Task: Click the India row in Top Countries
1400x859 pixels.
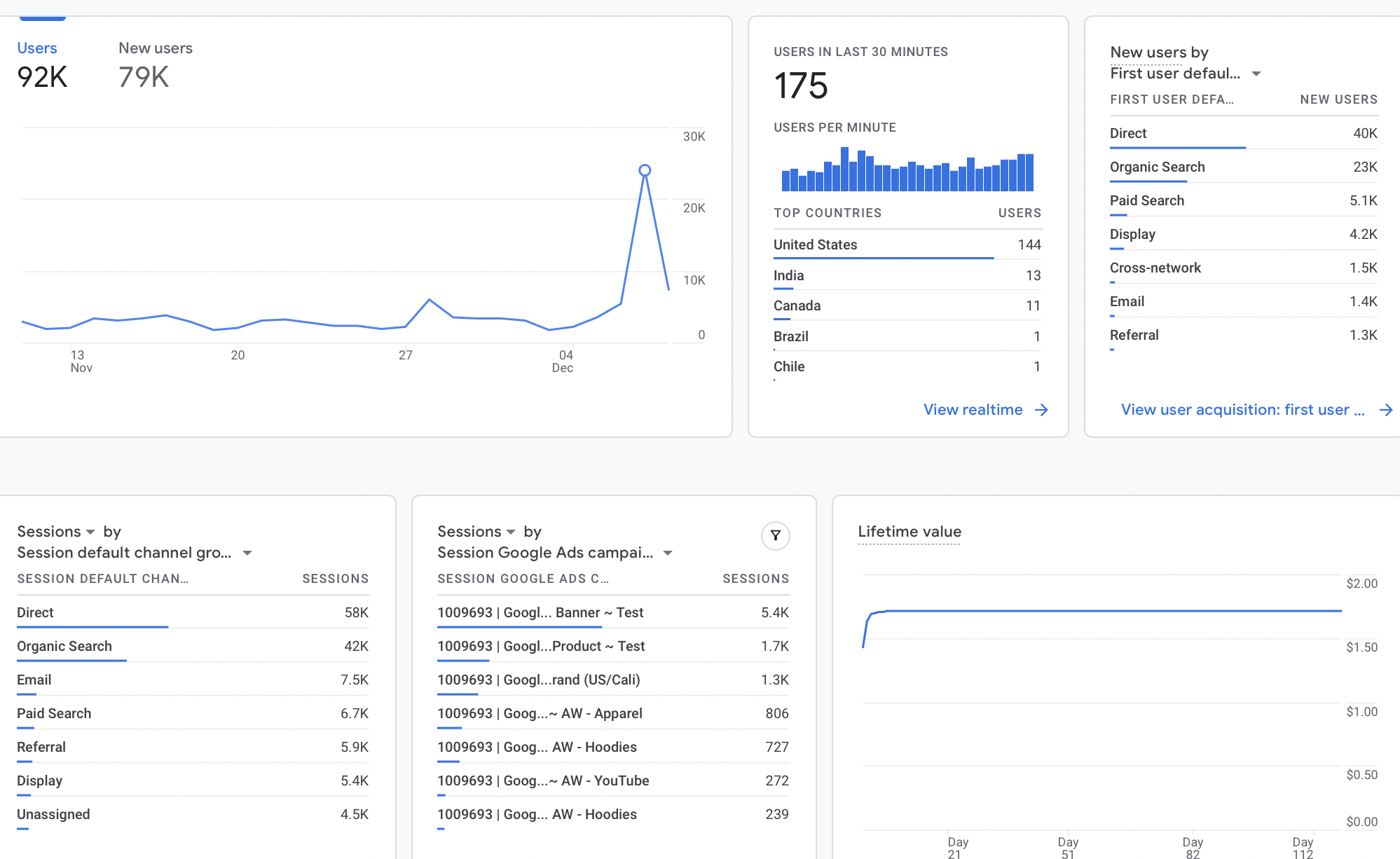Action: coord(907,275)
